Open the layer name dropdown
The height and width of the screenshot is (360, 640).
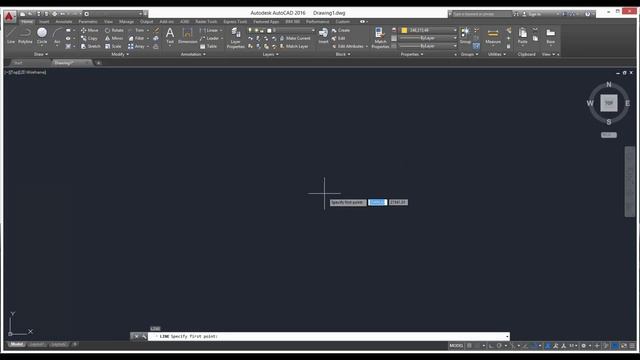point(313,30)
